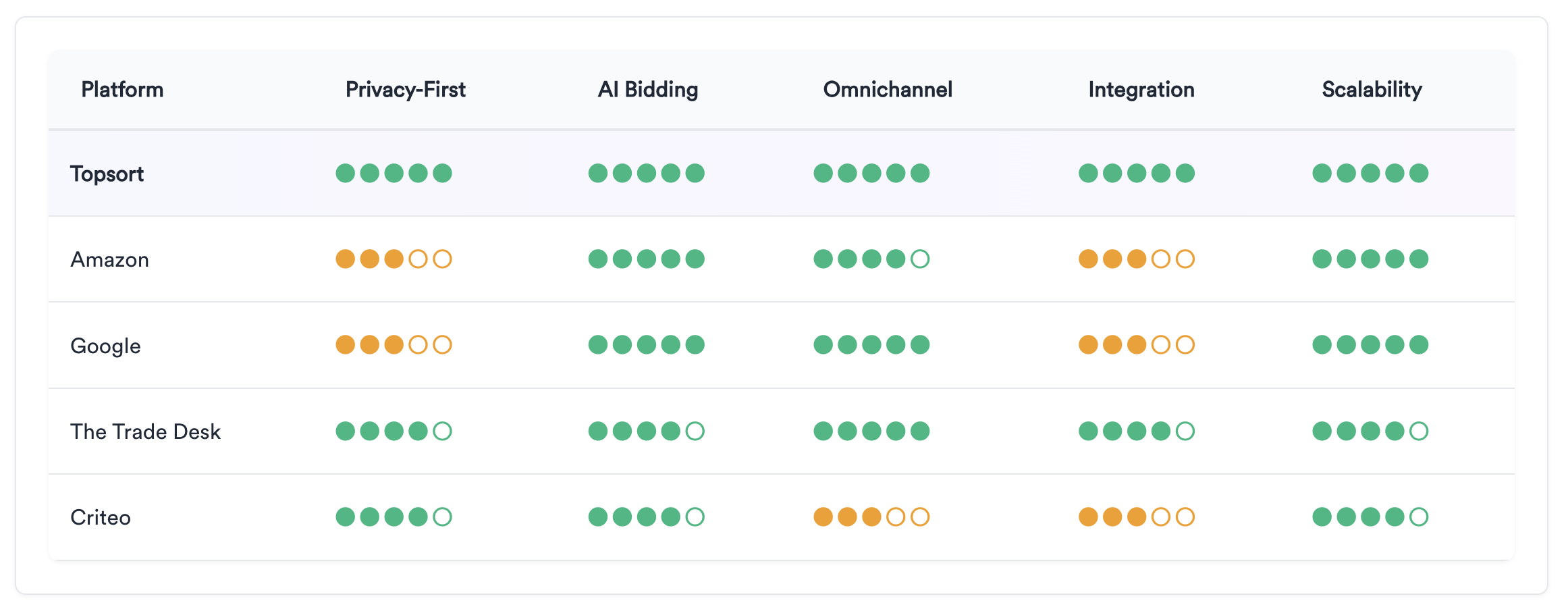Click Google's Omnichannel green rating dots
Viewport: 1568px width, 607px height.
(871, 344)
